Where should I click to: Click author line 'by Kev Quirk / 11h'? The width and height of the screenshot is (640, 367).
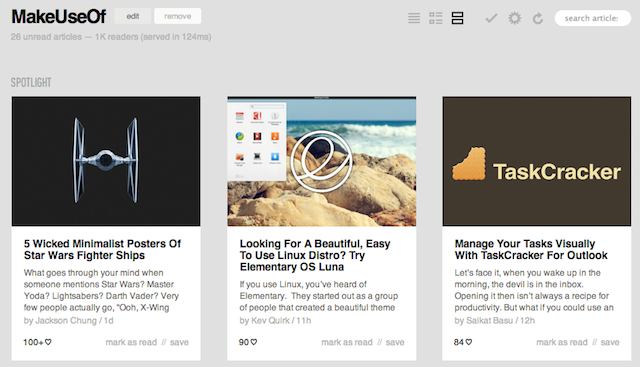point(275,320)
